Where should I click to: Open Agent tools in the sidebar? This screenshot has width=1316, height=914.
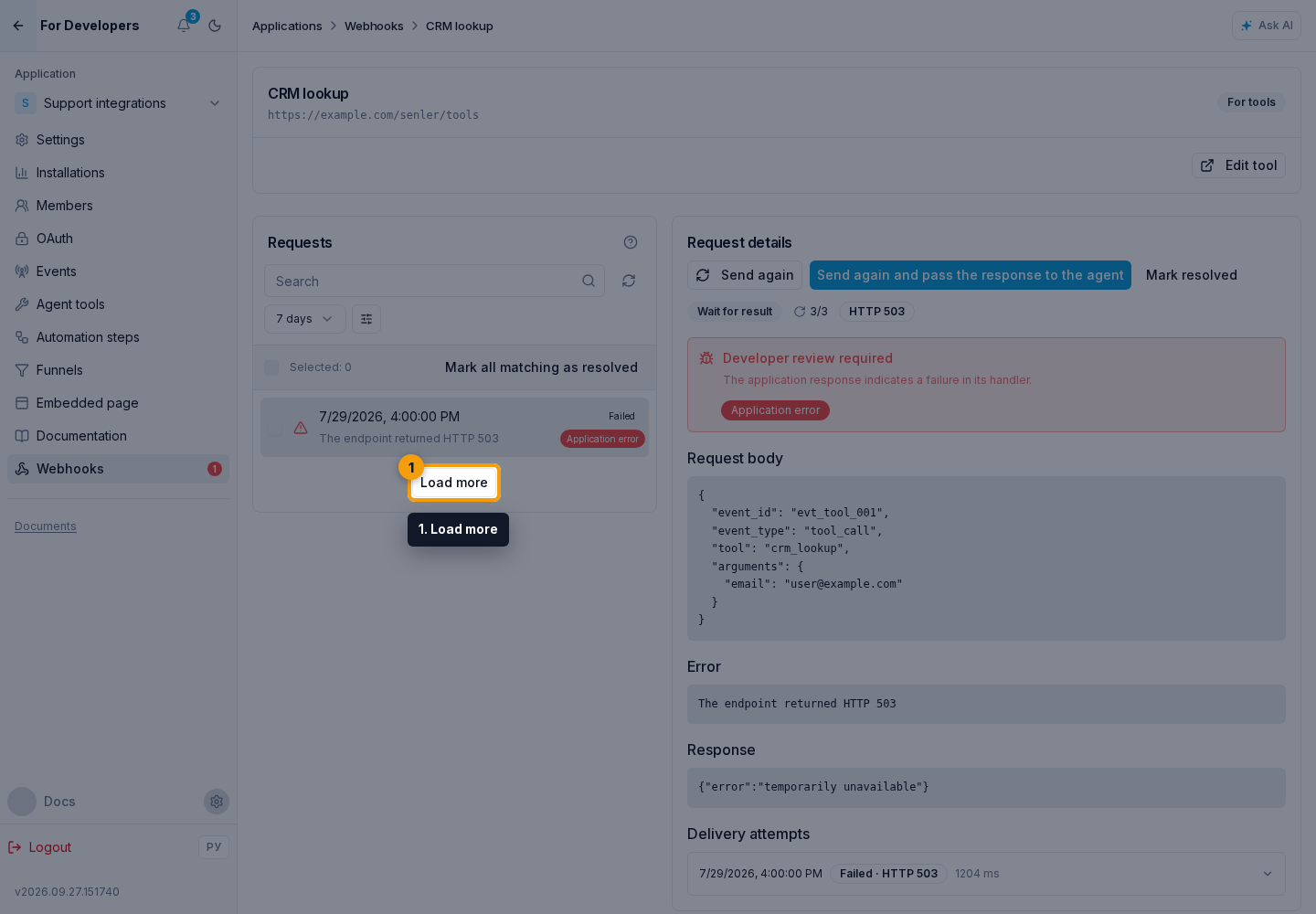(x=119, y=304)
